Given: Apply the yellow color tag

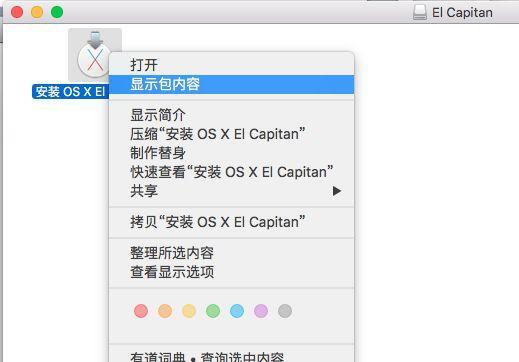Looking at the screenshot, I should [189, 311].
